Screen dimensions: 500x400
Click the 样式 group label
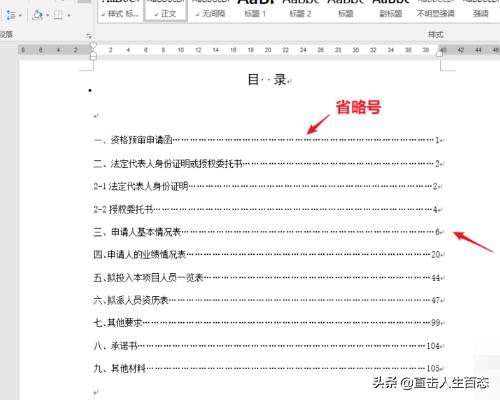coord(435,35)
